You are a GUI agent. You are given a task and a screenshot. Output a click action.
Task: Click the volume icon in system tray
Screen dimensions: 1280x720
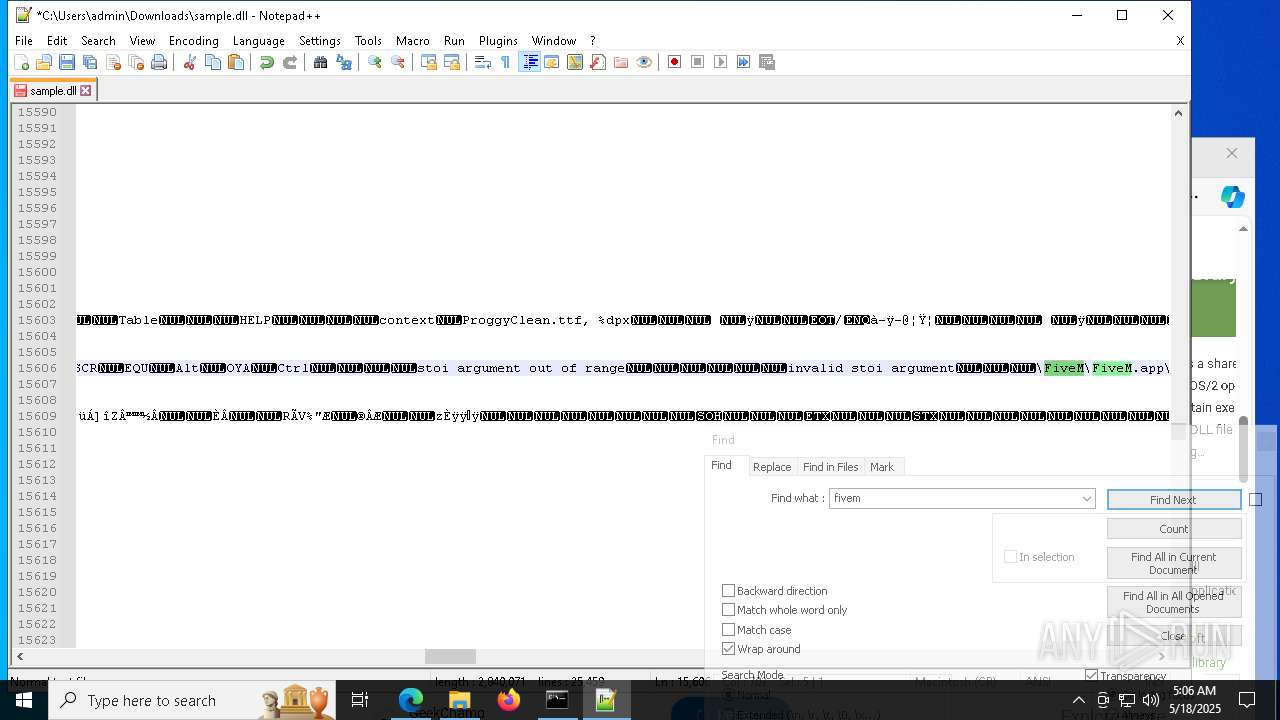click(1151, 700)
